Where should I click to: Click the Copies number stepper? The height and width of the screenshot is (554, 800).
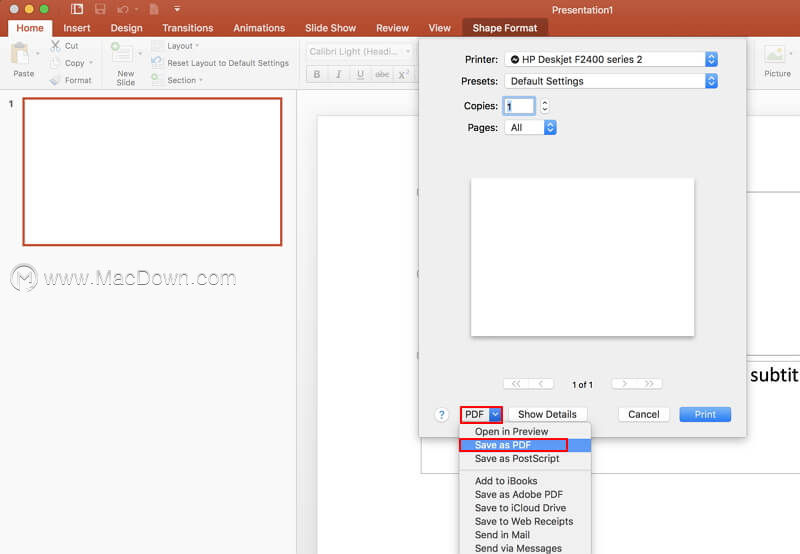pos(545,106)
